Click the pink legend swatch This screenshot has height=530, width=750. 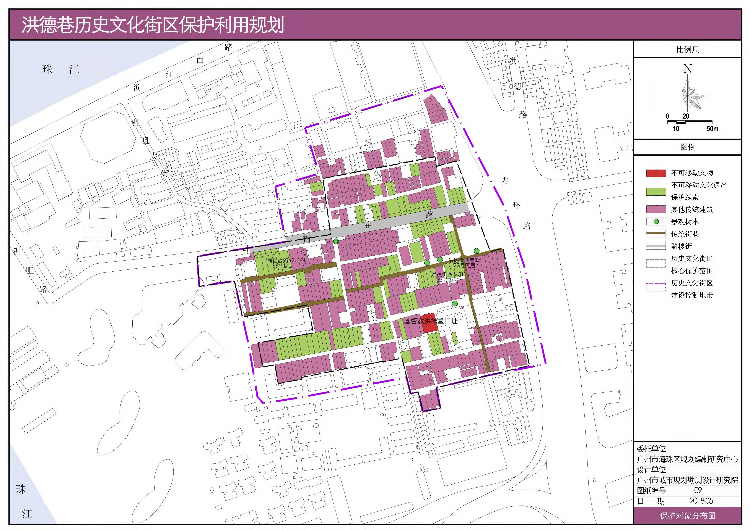pos(656,209)
